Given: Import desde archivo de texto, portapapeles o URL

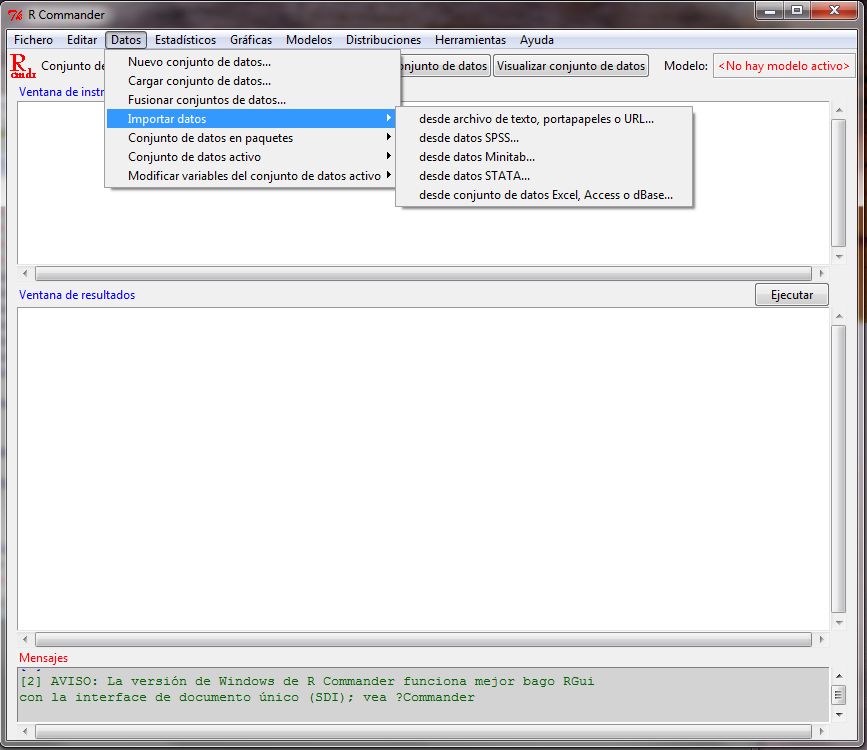Looking at the screenshot, I should (x=544, y=119).
